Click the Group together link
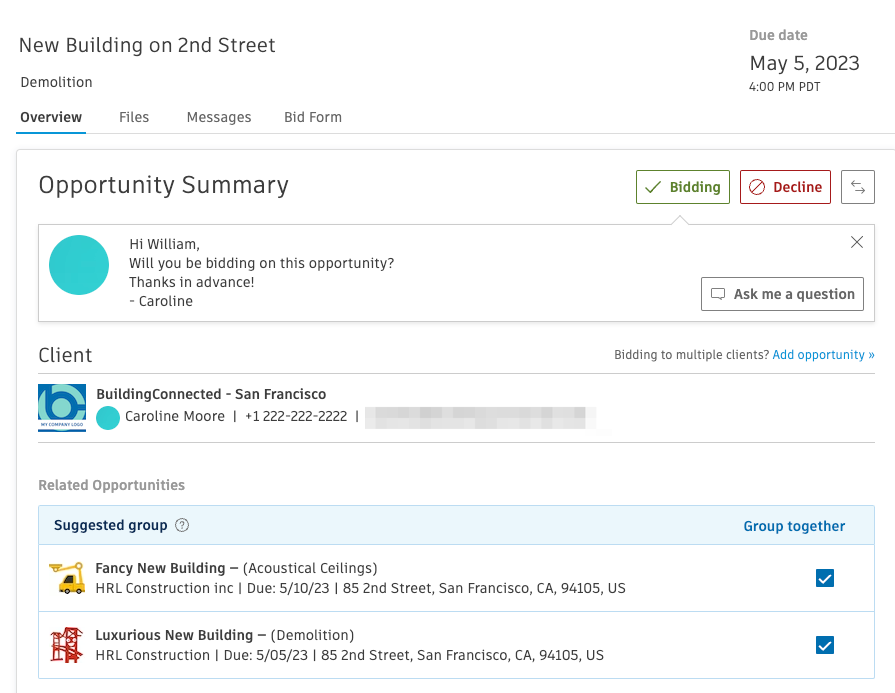The image size is (895, 693). tap(794, 525)
